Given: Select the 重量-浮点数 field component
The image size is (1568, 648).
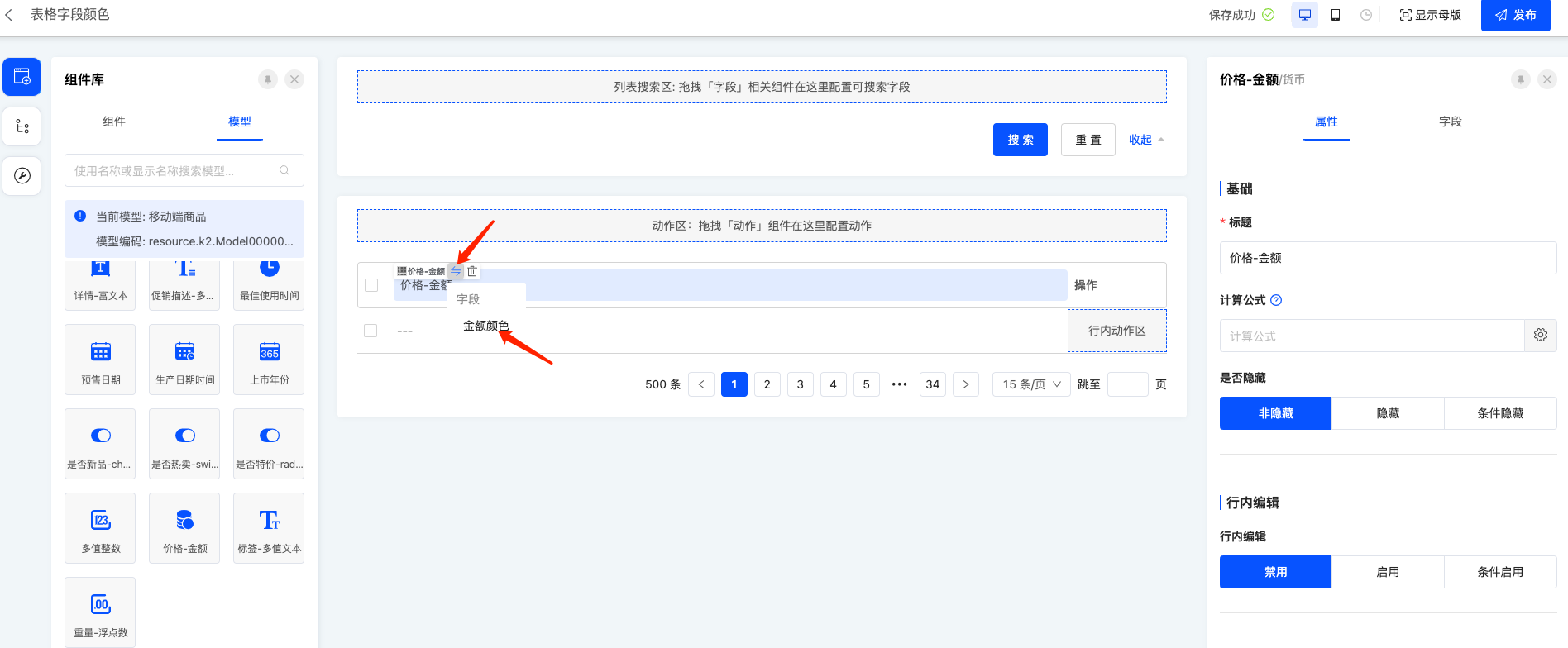Looking at the screenshot, I should click(100, 612).
